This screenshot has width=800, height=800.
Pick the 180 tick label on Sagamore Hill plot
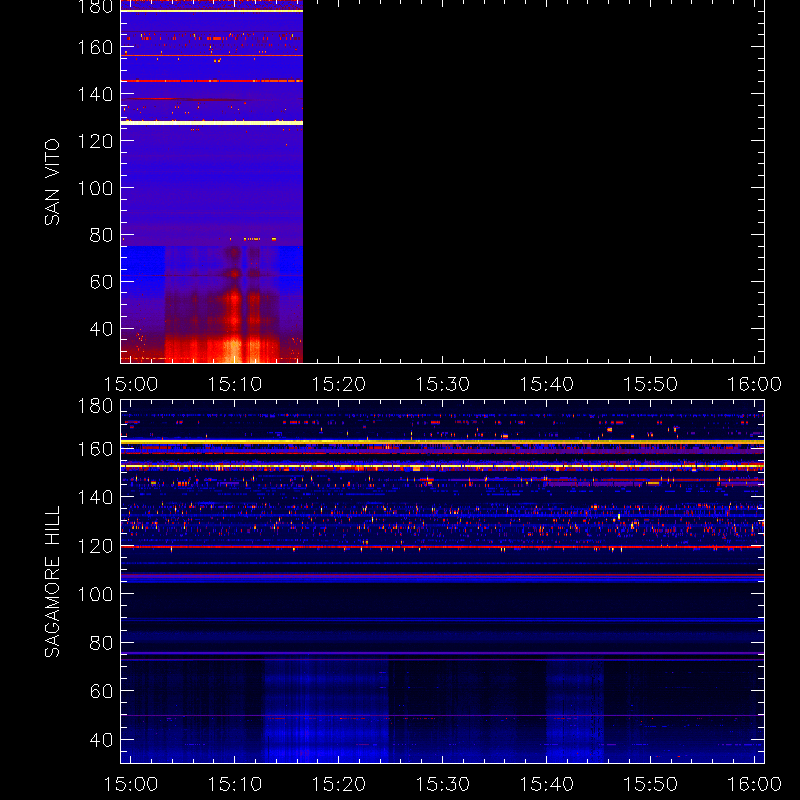point(95,406)
